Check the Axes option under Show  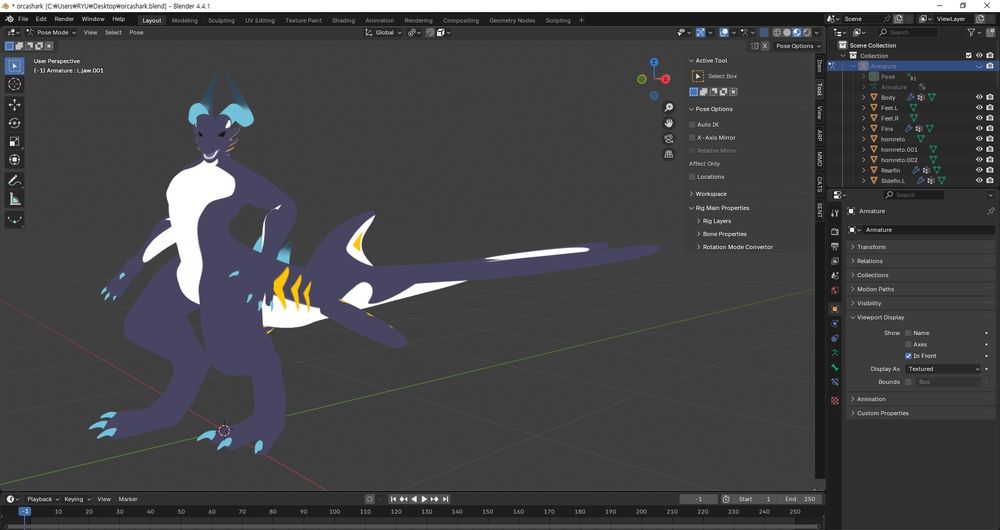pos(908,344)
